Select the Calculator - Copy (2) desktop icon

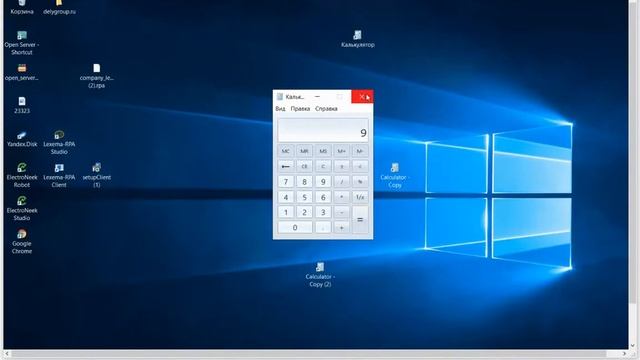tap(320, 275)
